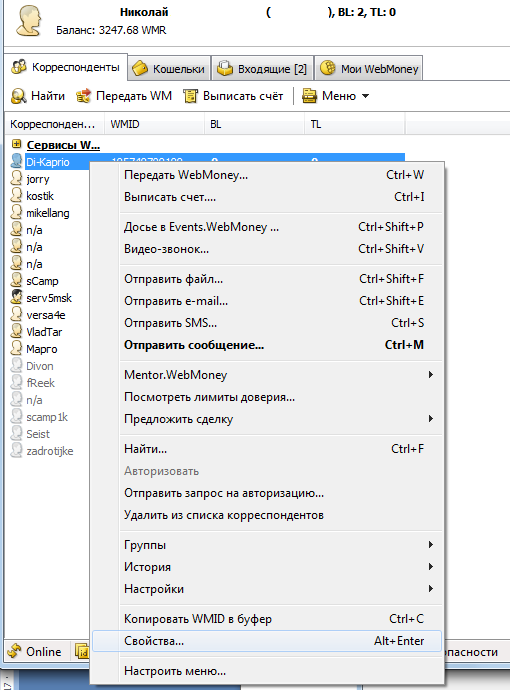Click the Найти magnifier icon in toolbar
510x690 pixels.
(x=18, y=96)
